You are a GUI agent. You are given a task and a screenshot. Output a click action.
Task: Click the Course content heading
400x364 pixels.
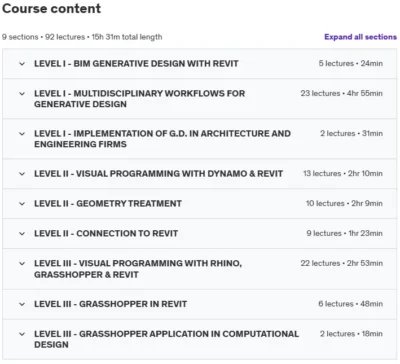click(x=51, y=9)
